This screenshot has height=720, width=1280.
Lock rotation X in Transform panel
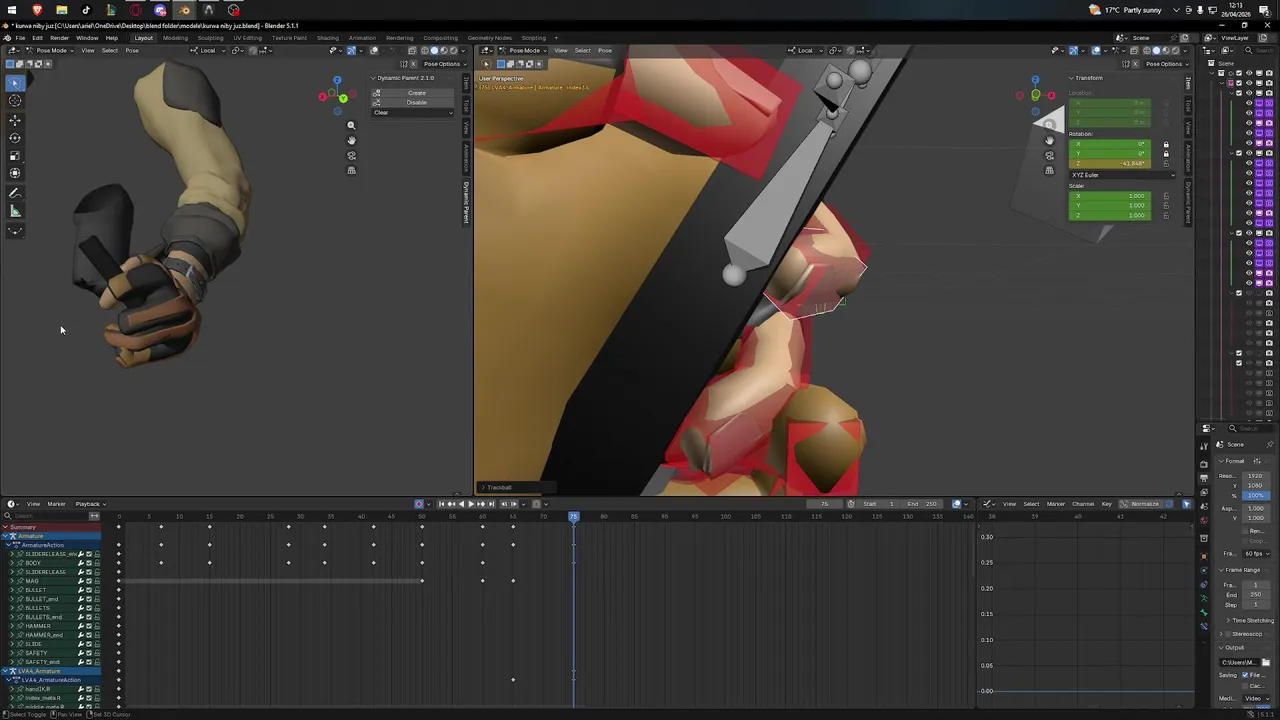(1166, 145)
